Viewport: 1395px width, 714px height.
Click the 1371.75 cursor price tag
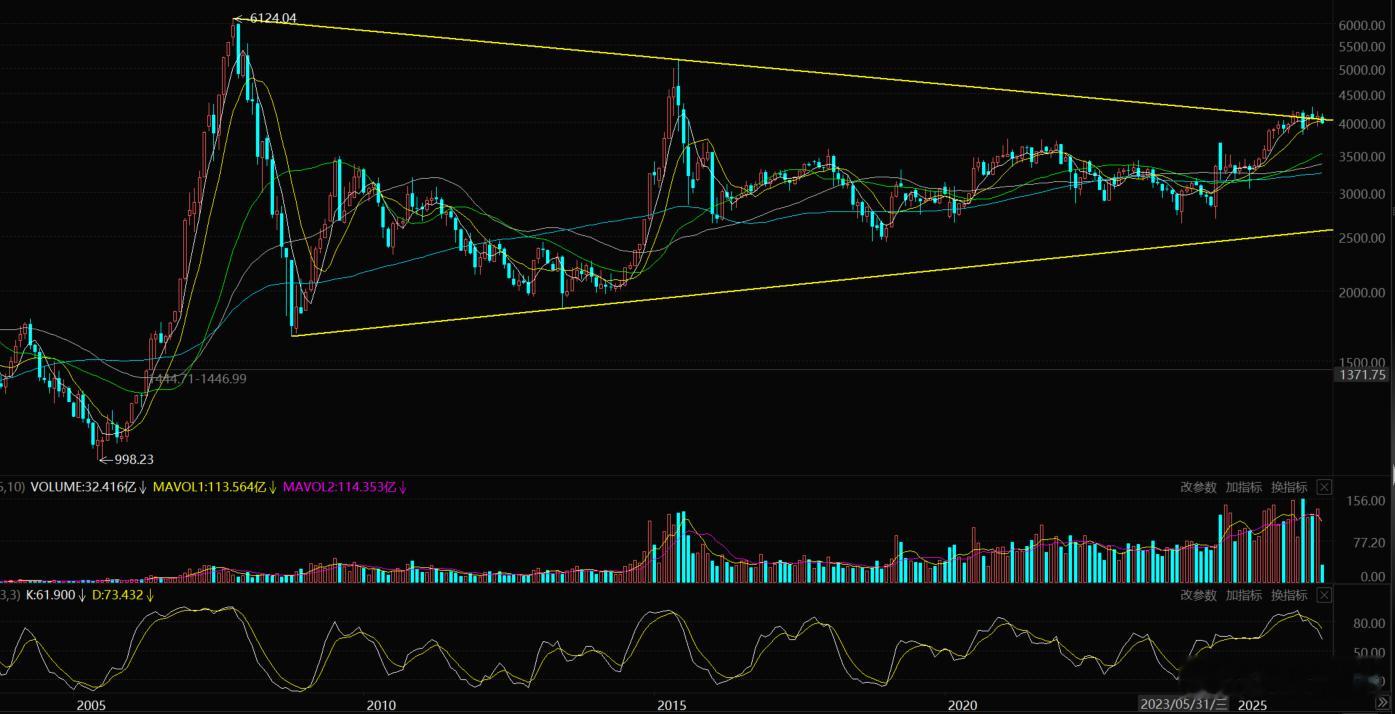click(x=1362, y=375)
